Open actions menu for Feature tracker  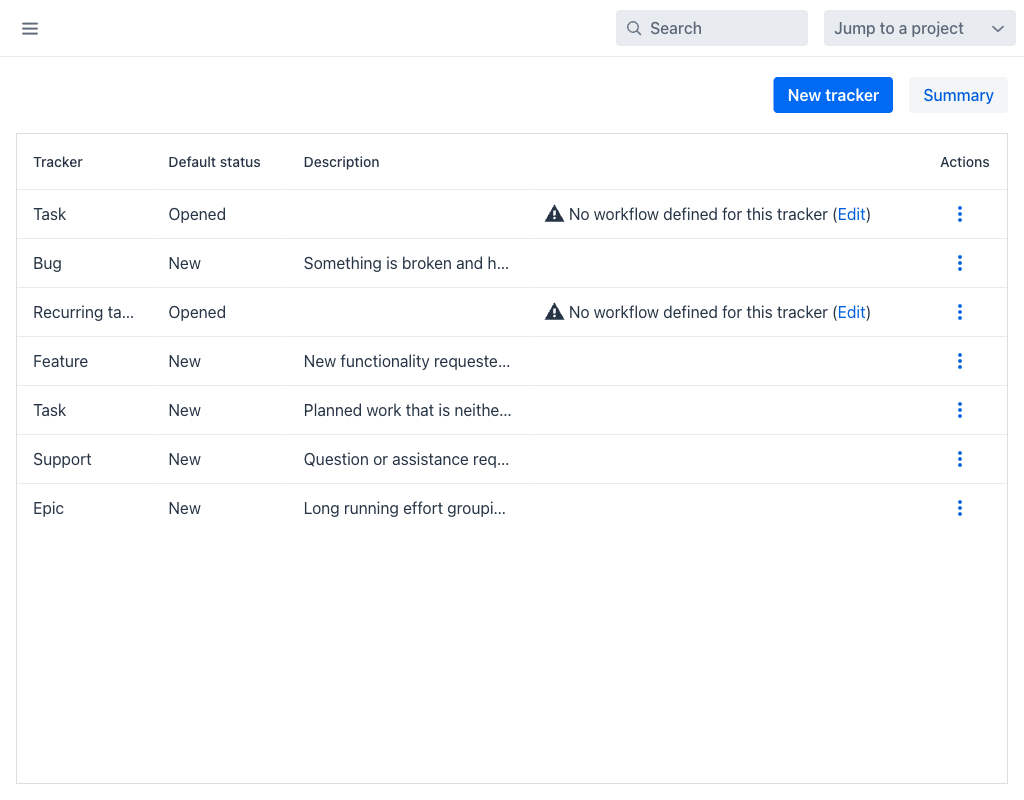(959, 361)
